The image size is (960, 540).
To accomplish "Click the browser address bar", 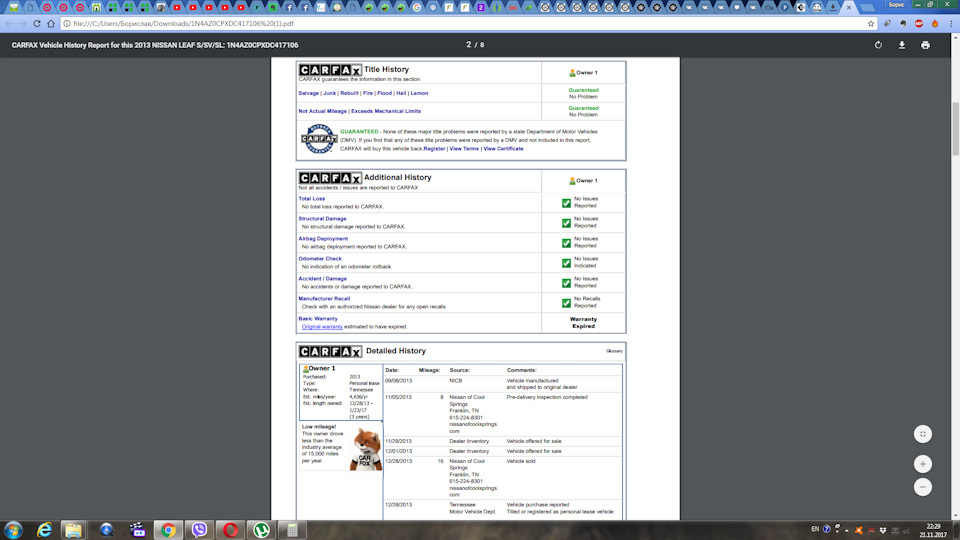I will click(x=465, y=23).
